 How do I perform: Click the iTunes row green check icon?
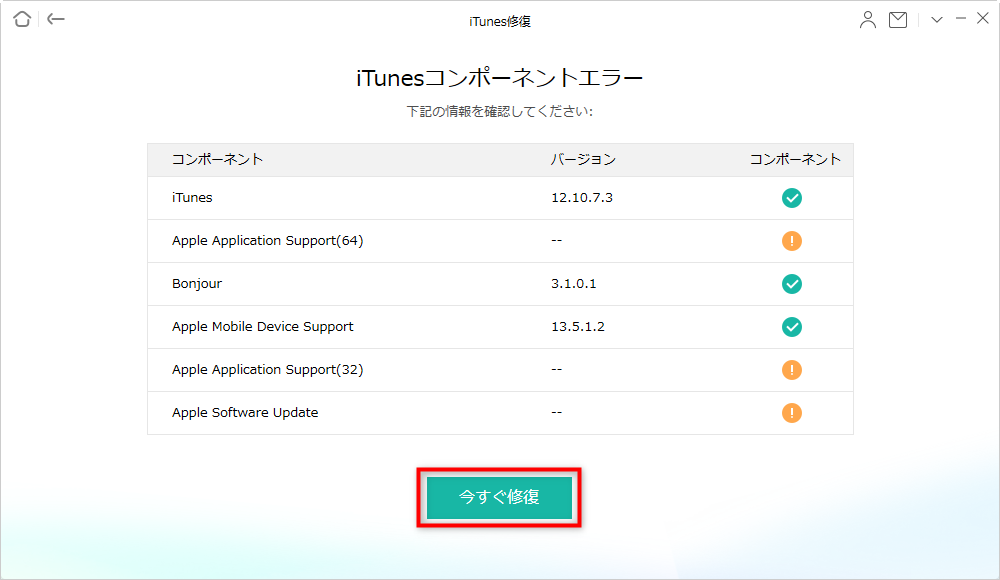pos(791,198)
